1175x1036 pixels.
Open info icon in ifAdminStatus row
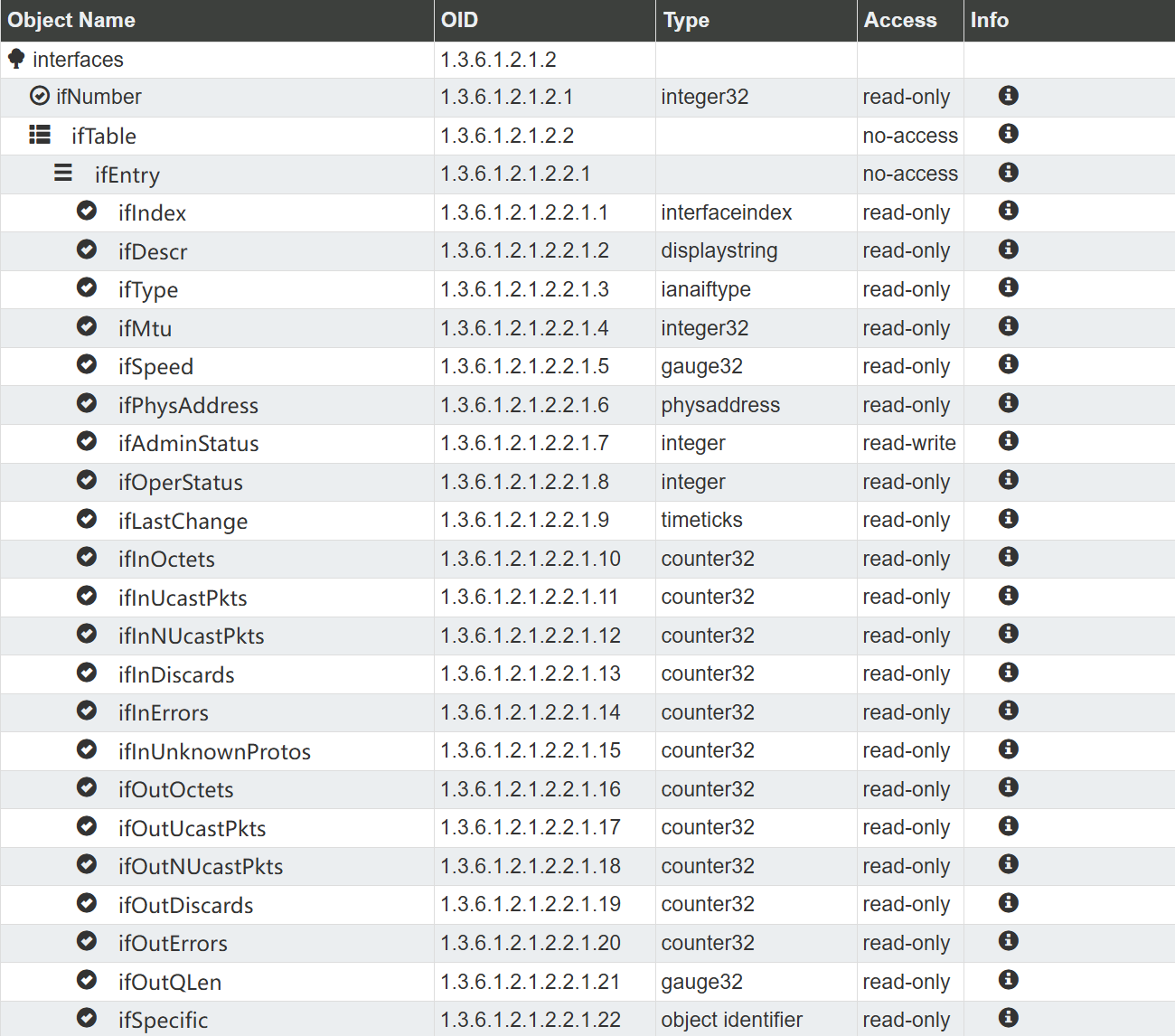(1009, 441)
